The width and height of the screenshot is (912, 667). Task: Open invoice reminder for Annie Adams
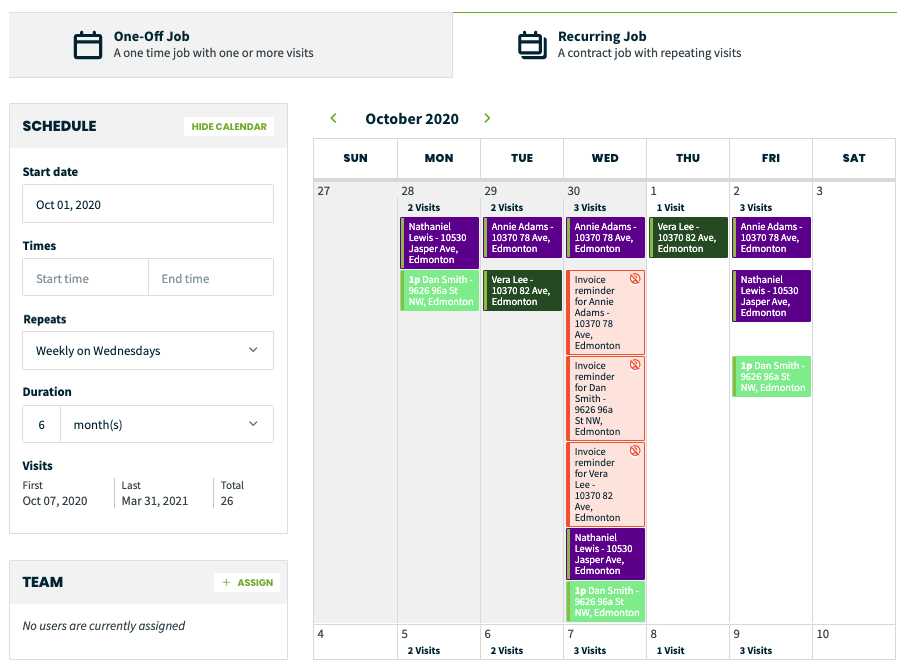(605, 312)
